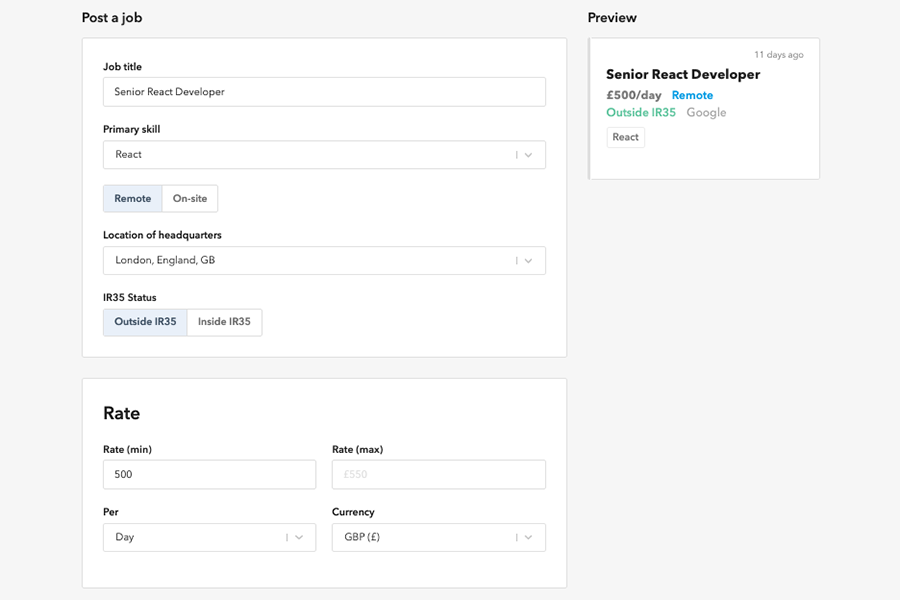This screenshot has height=600, width=900.
Task: Click the Remote label in preview
Action: coord(692,96)
